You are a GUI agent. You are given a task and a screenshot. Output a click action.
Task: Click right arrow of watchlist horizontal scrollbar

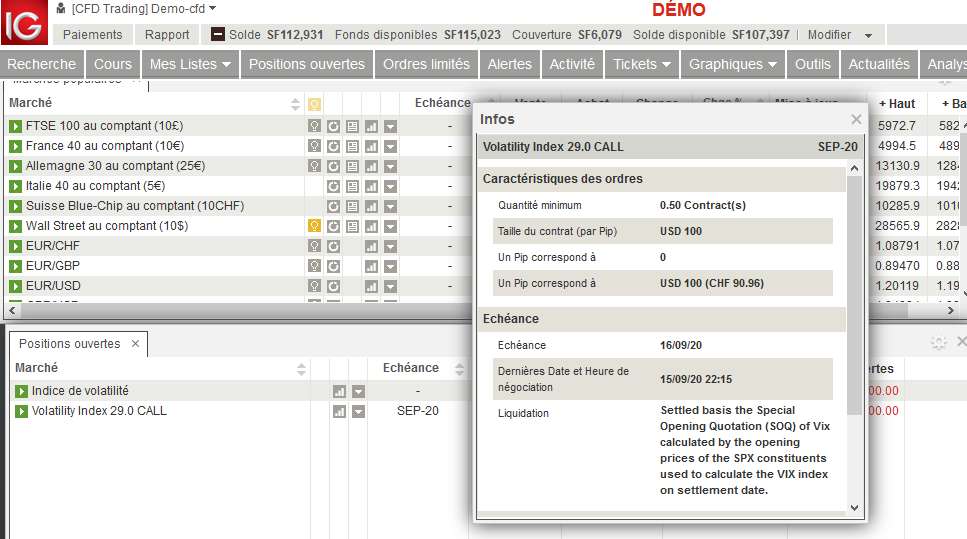(x=951, y=311)
